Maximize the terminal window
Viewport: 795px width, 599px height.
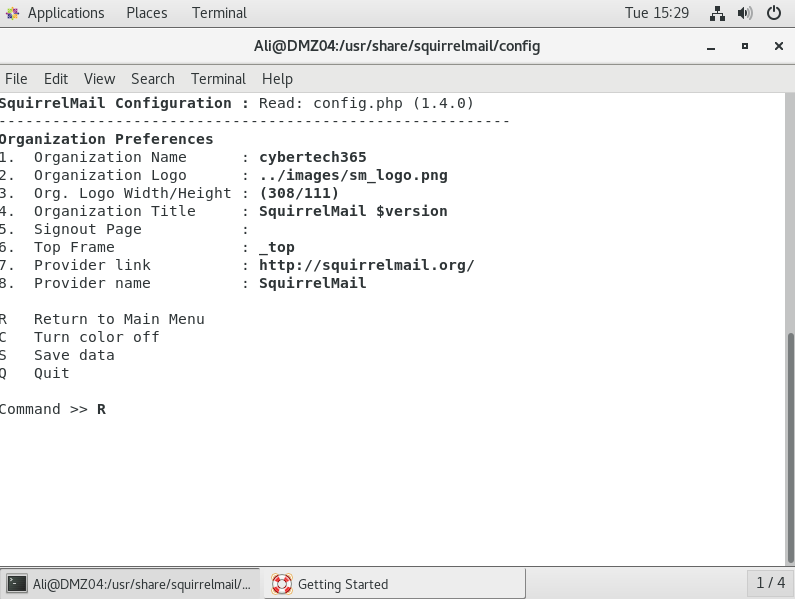[745, 47]
